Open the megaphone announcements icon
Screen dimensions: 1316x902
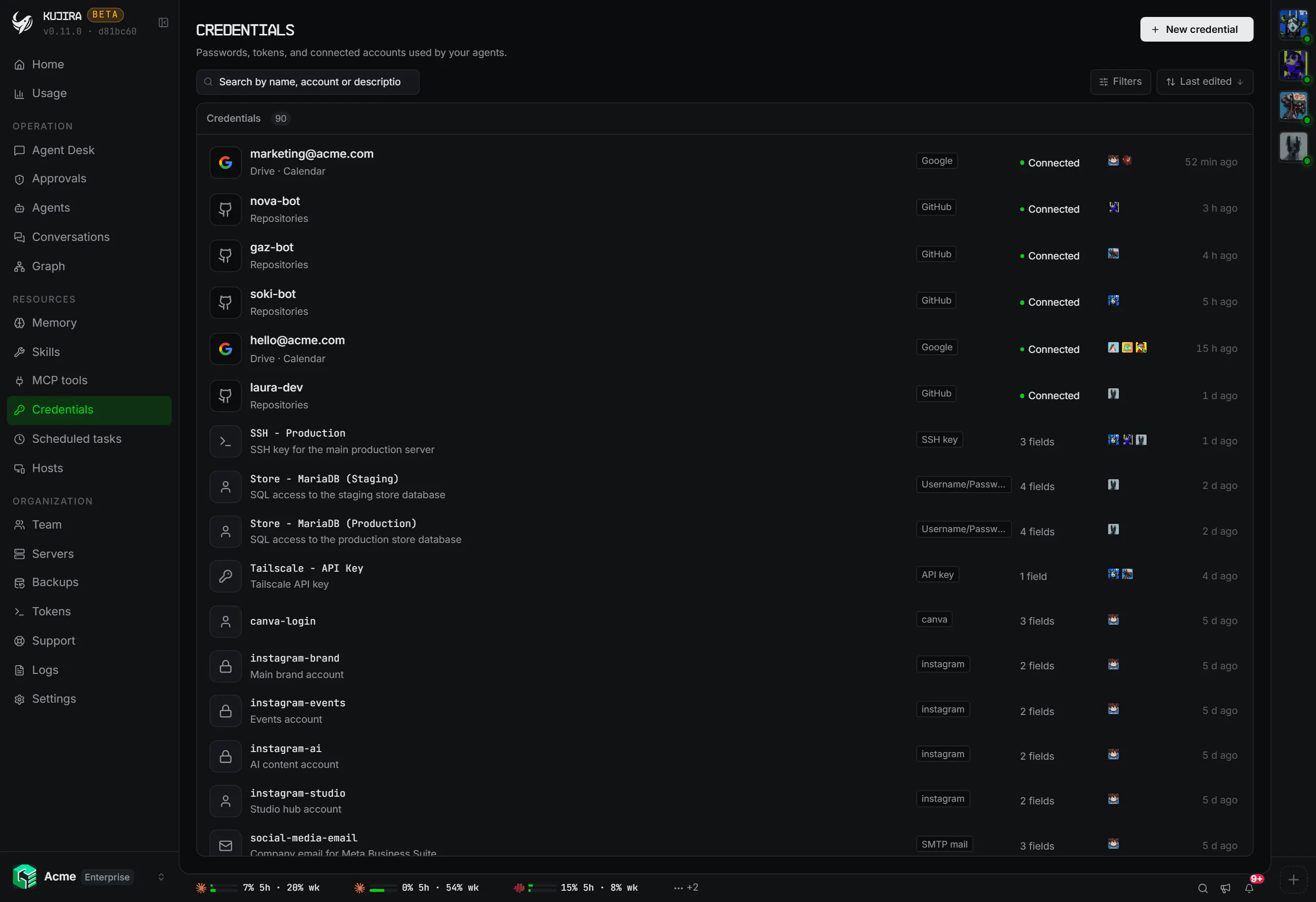pyautogui.click(x=1226, y=888)
